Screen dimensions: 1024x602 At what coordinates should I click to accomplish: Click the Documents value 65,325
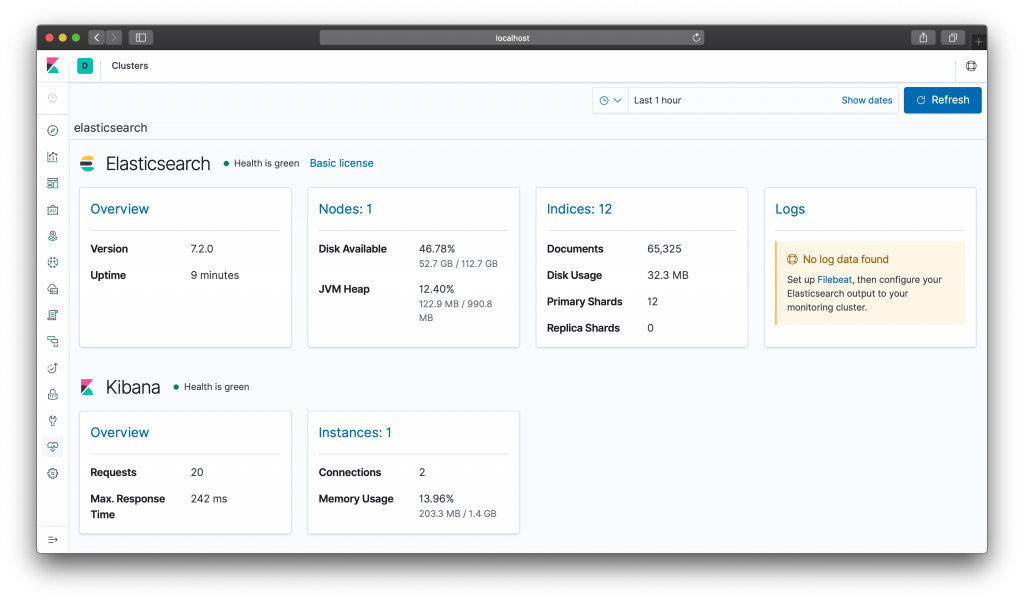click(x=664, y=249)
